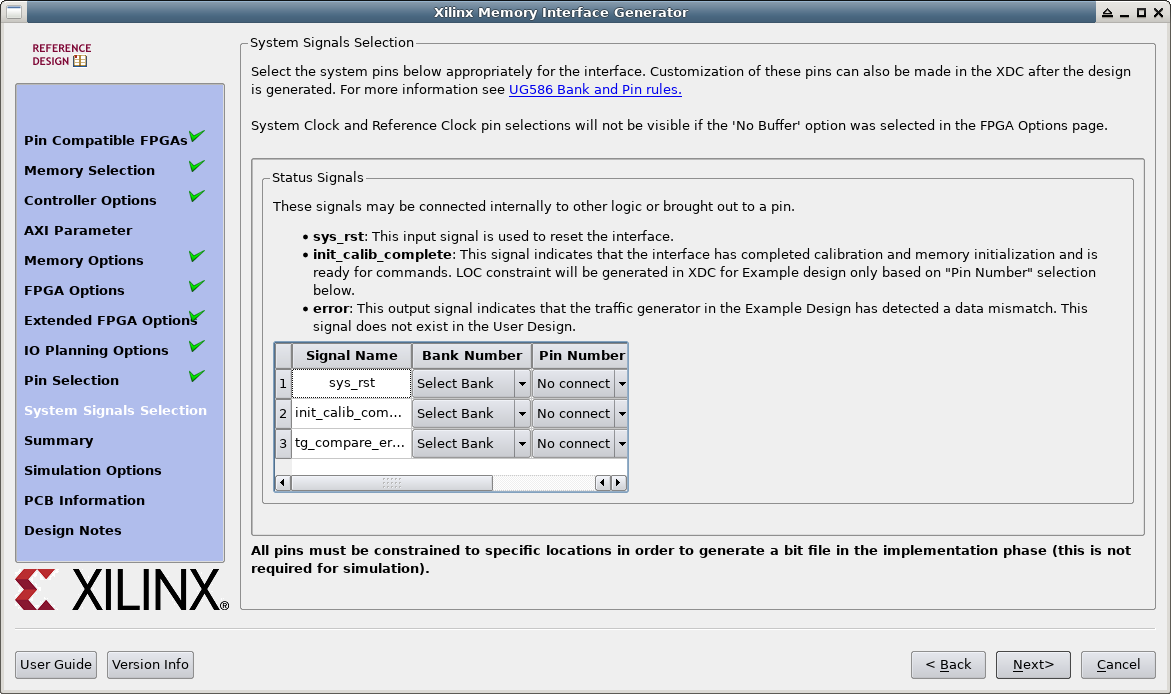Screen dimensions: 1171x694
Task: Go to the AXI Parameter step
Action: [78, 231]
